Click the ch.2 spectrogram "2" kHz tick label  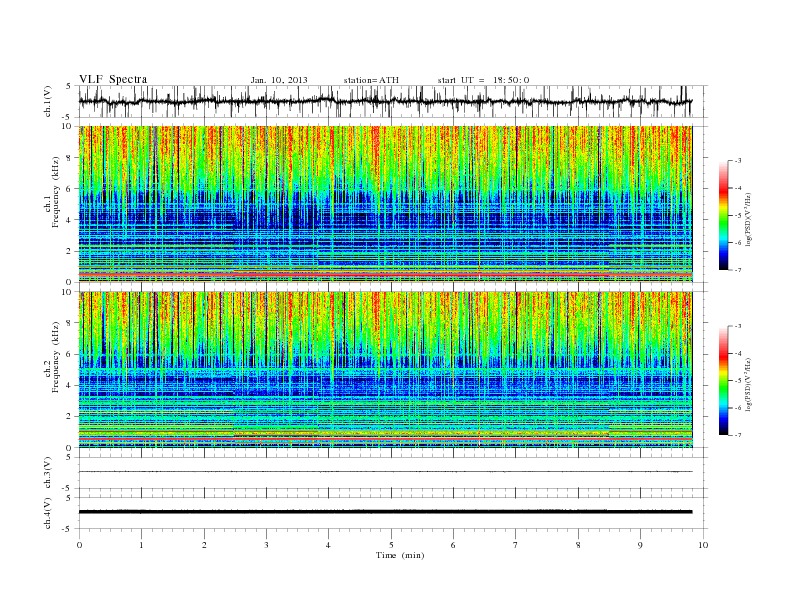69,416
